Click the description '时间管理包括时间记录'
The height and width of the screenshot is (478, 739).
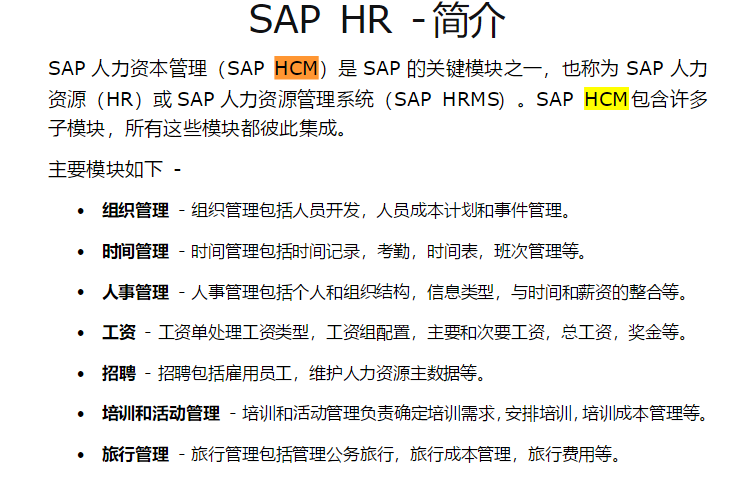point(275,251)
